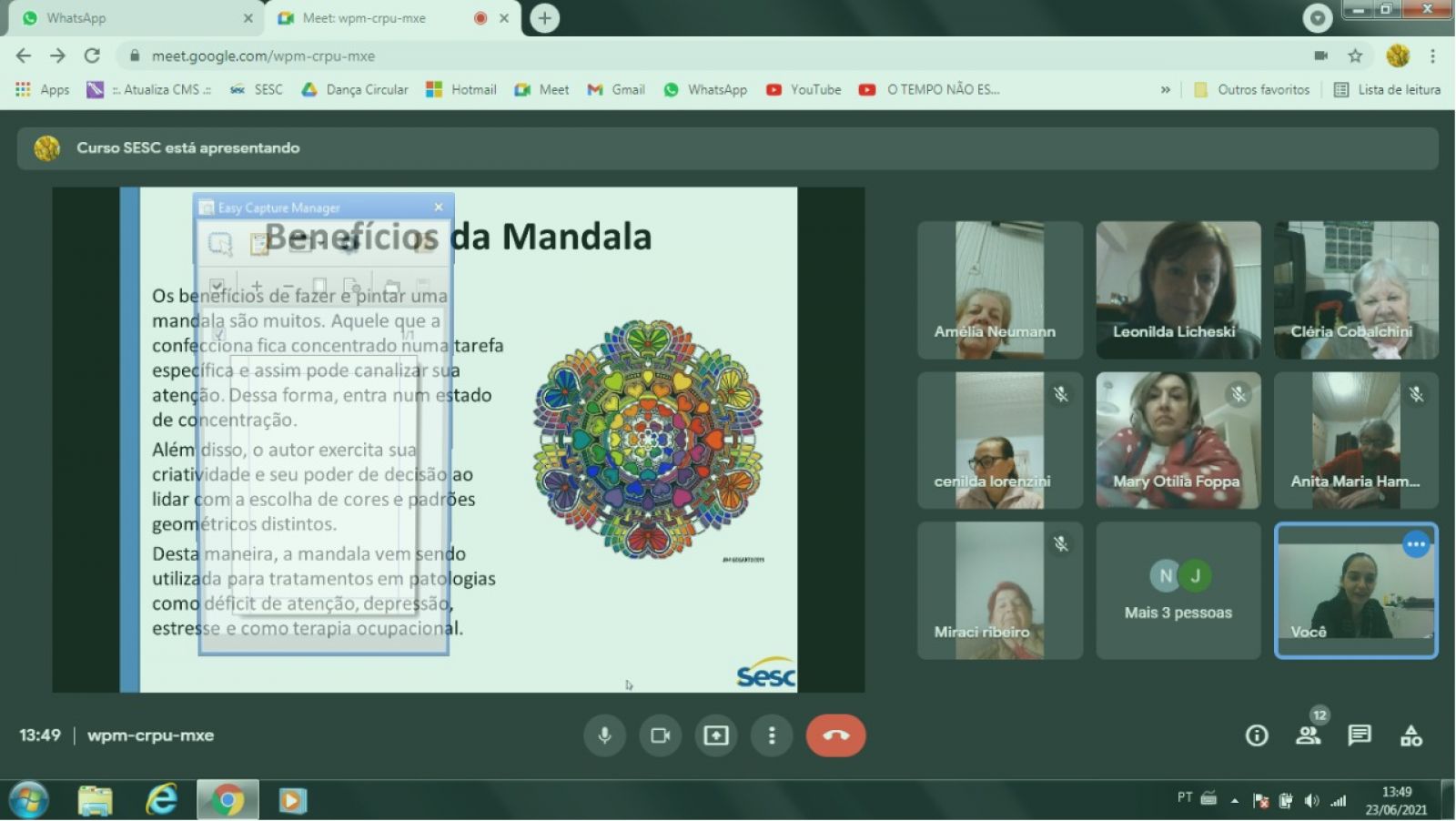Open meeting details info icon
This screenshot has width=1456, height=821.
(1257, 735)
